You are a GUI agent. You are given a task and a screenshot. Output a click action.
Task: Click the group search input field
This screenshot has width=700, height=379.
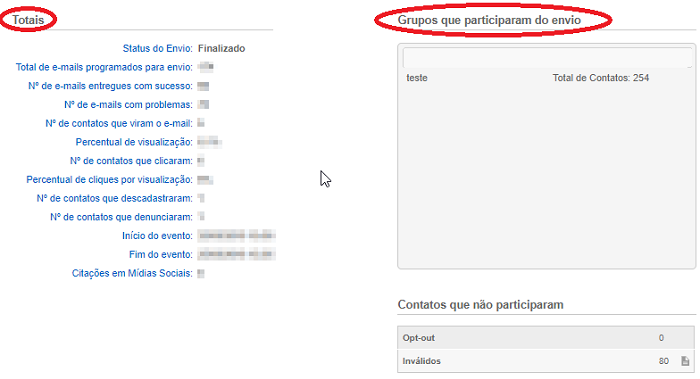[x=547, y=58]
